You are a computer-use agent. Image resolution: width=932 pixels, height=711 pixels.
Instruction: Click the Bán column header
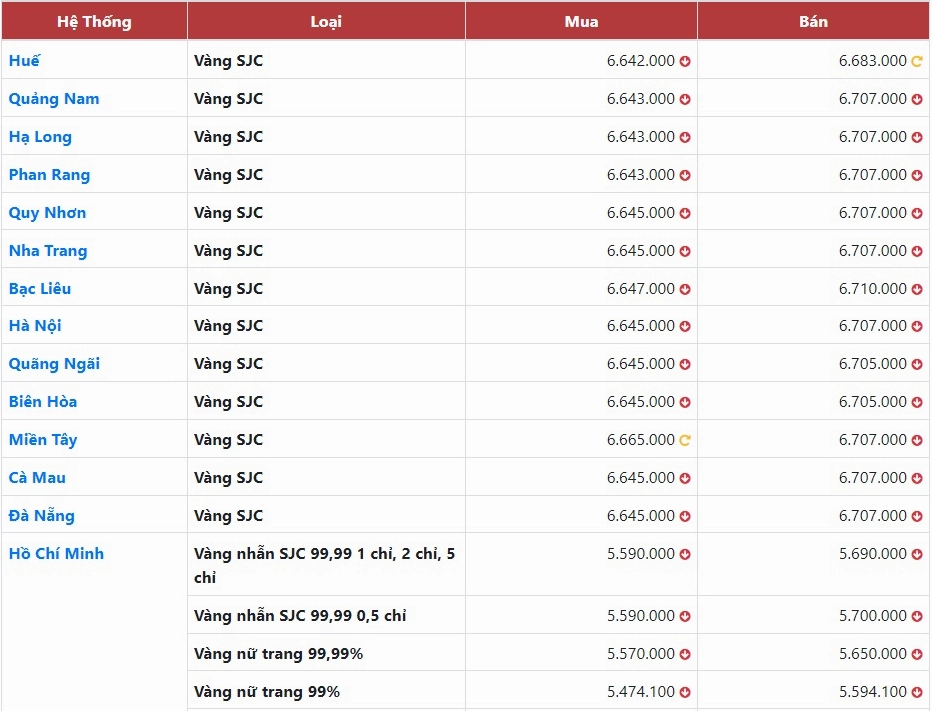813,21
